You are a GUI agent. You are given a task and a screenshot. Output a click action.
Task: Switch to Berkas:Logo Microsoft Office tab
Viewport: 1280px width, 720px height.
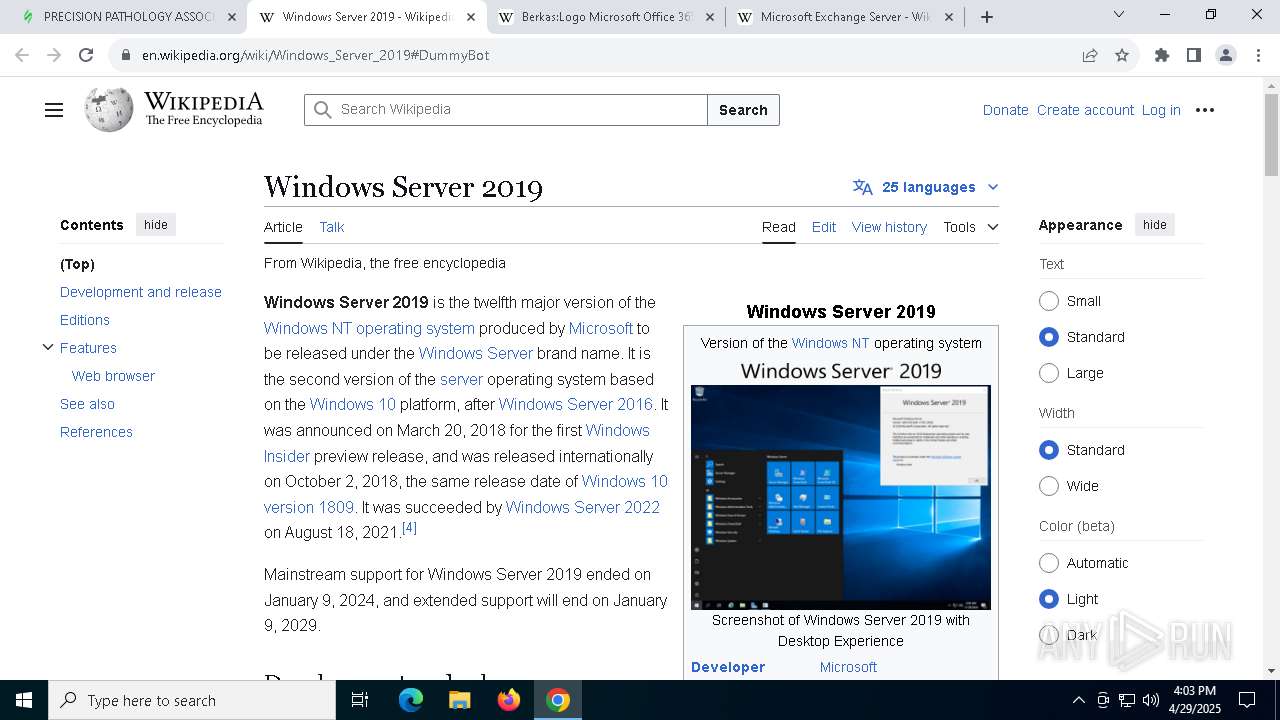606,17
